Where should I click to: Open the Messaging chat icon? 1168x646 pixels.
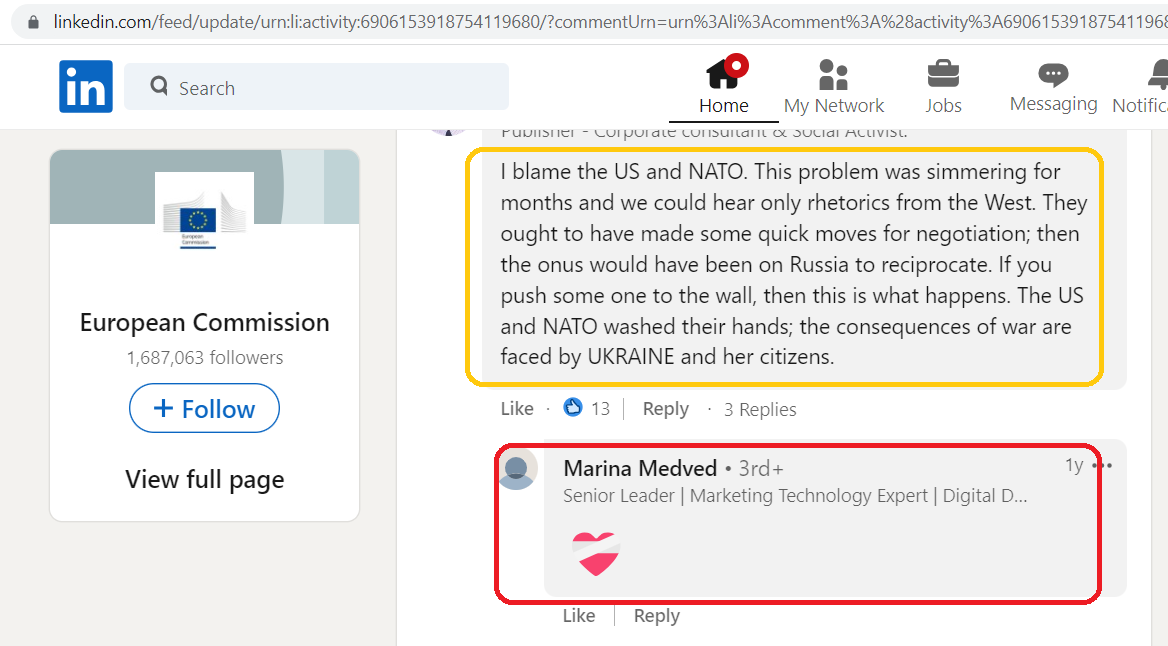1053,75
